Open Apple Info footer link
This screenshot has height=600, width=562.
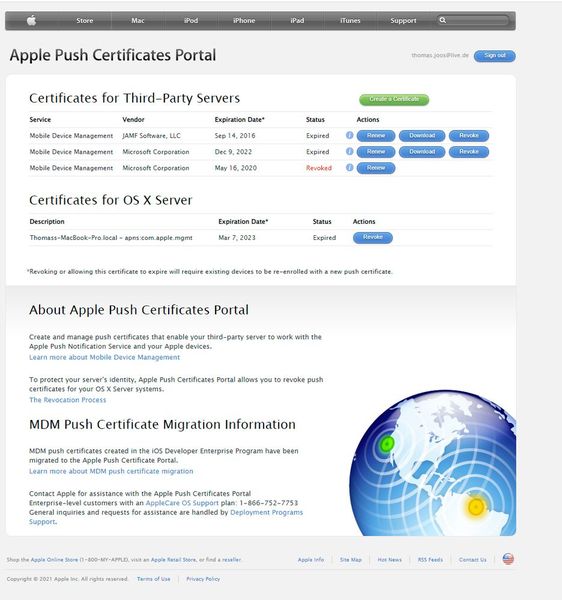[x=311, y=559]
